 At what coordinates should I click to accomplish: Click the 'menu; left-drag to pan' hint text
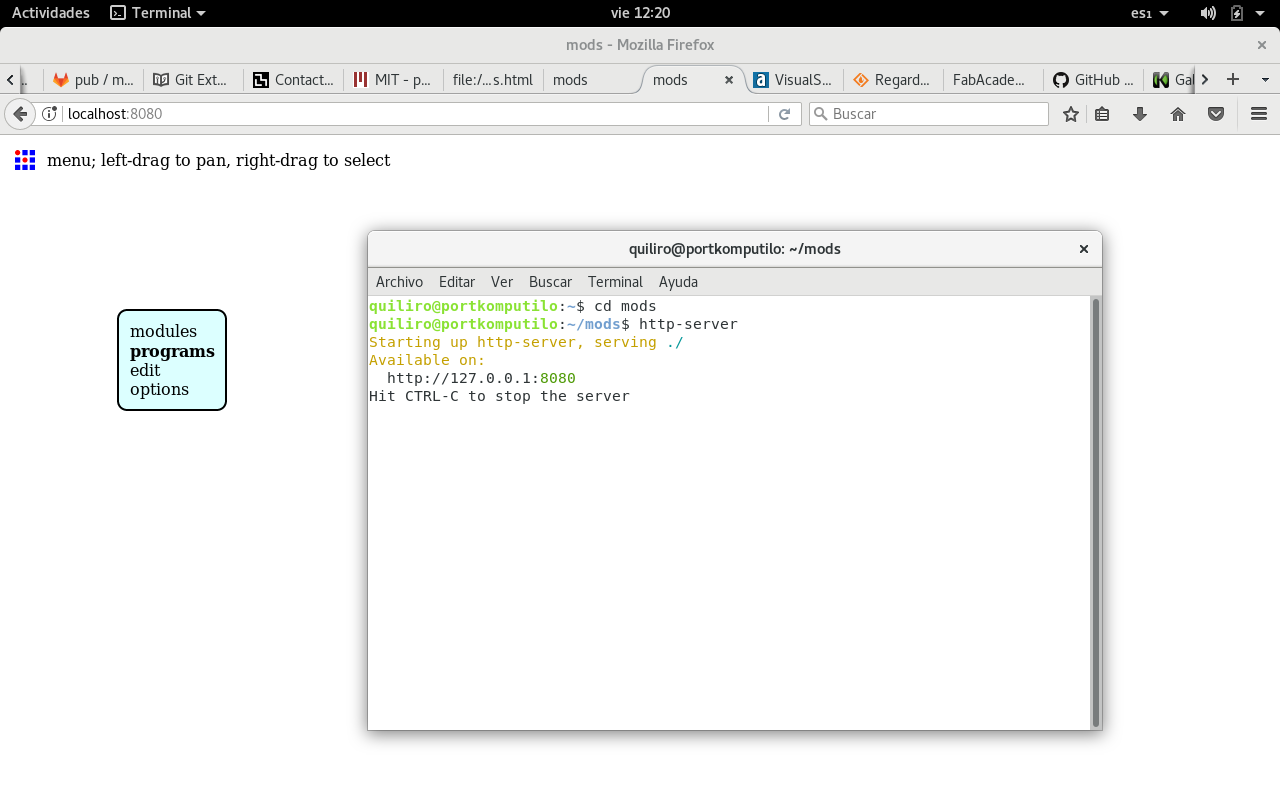(218, 160)
